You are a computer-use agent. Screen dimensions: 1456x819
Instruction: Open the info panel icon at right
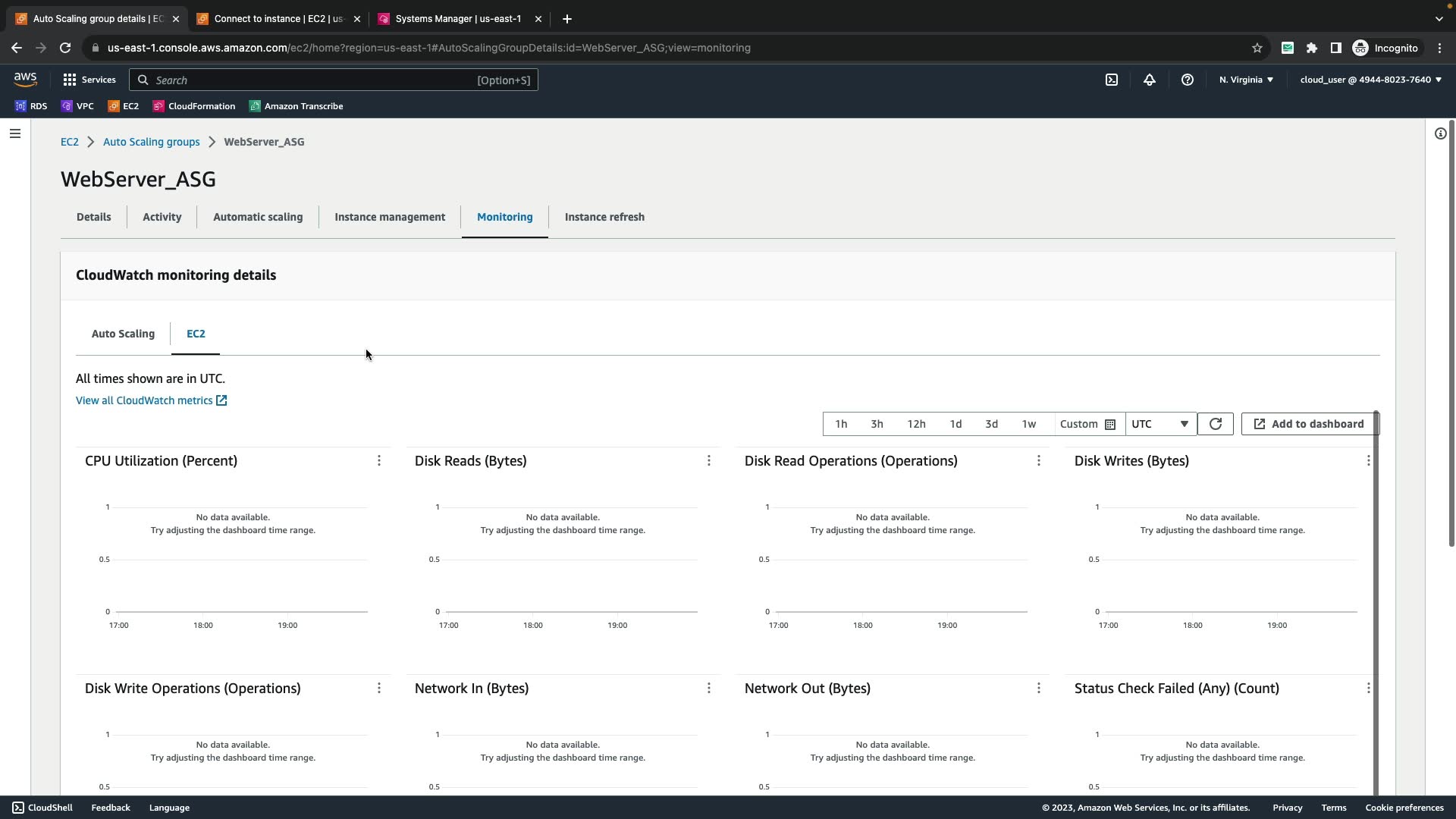click(x=1440, y=133)
